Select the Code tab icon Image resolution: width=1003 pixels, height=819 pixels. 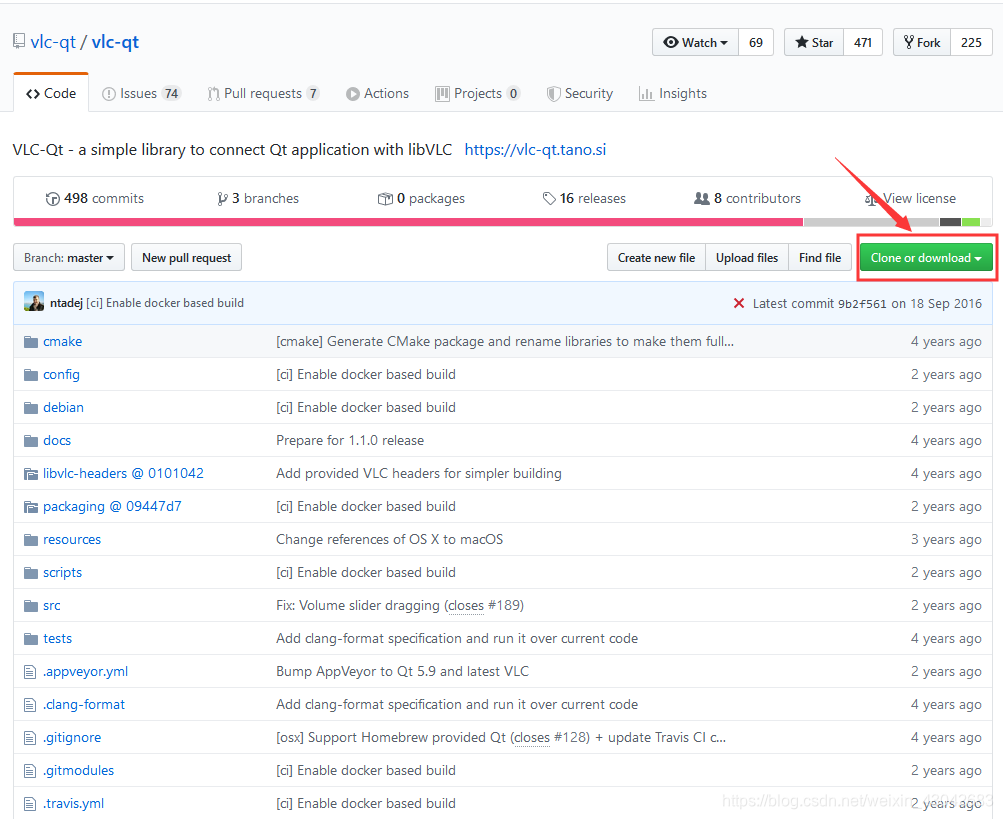point(33,92)
